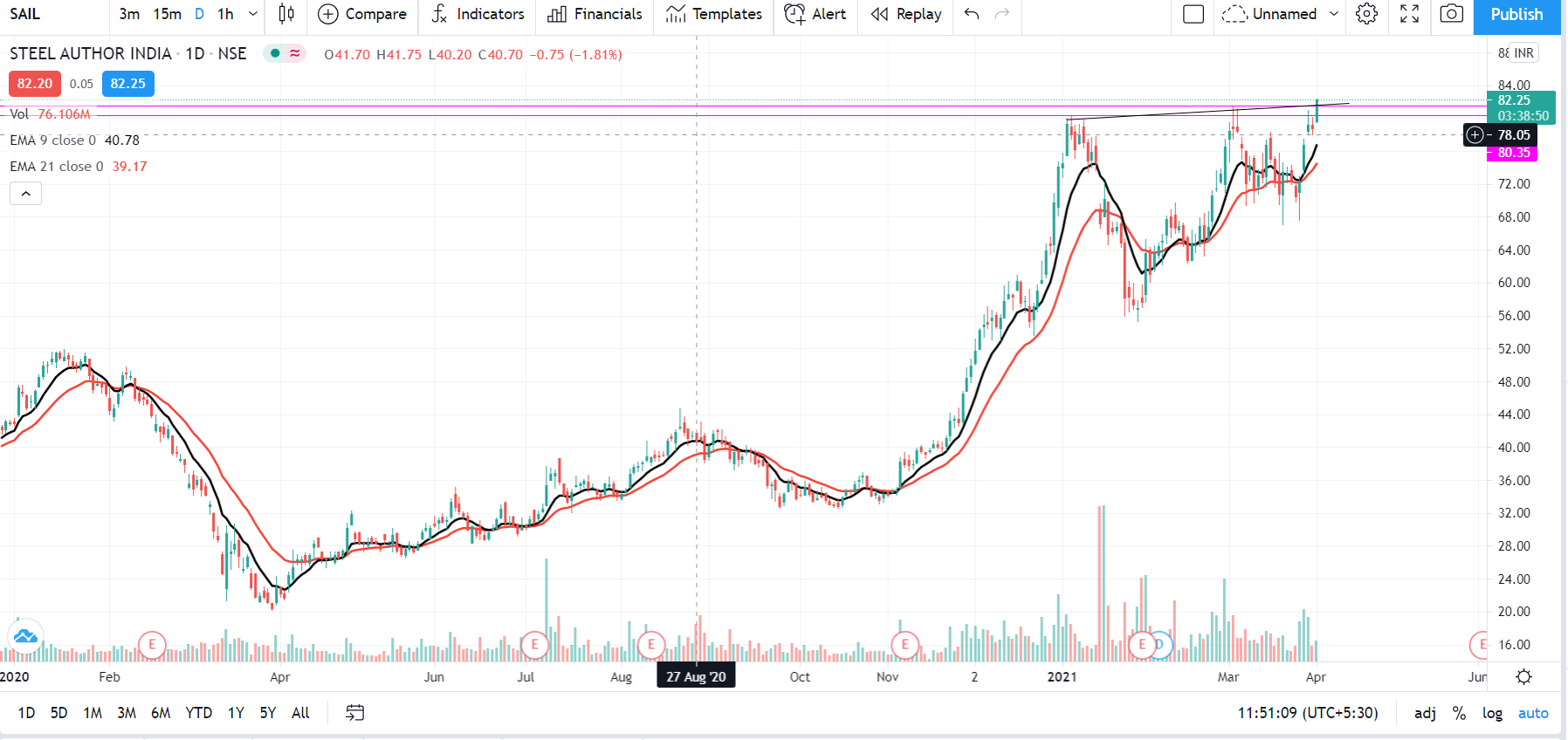Set range to 6M
Image resolution: width=1568 pixels, height=740 pixels.
tap(161, 713)
